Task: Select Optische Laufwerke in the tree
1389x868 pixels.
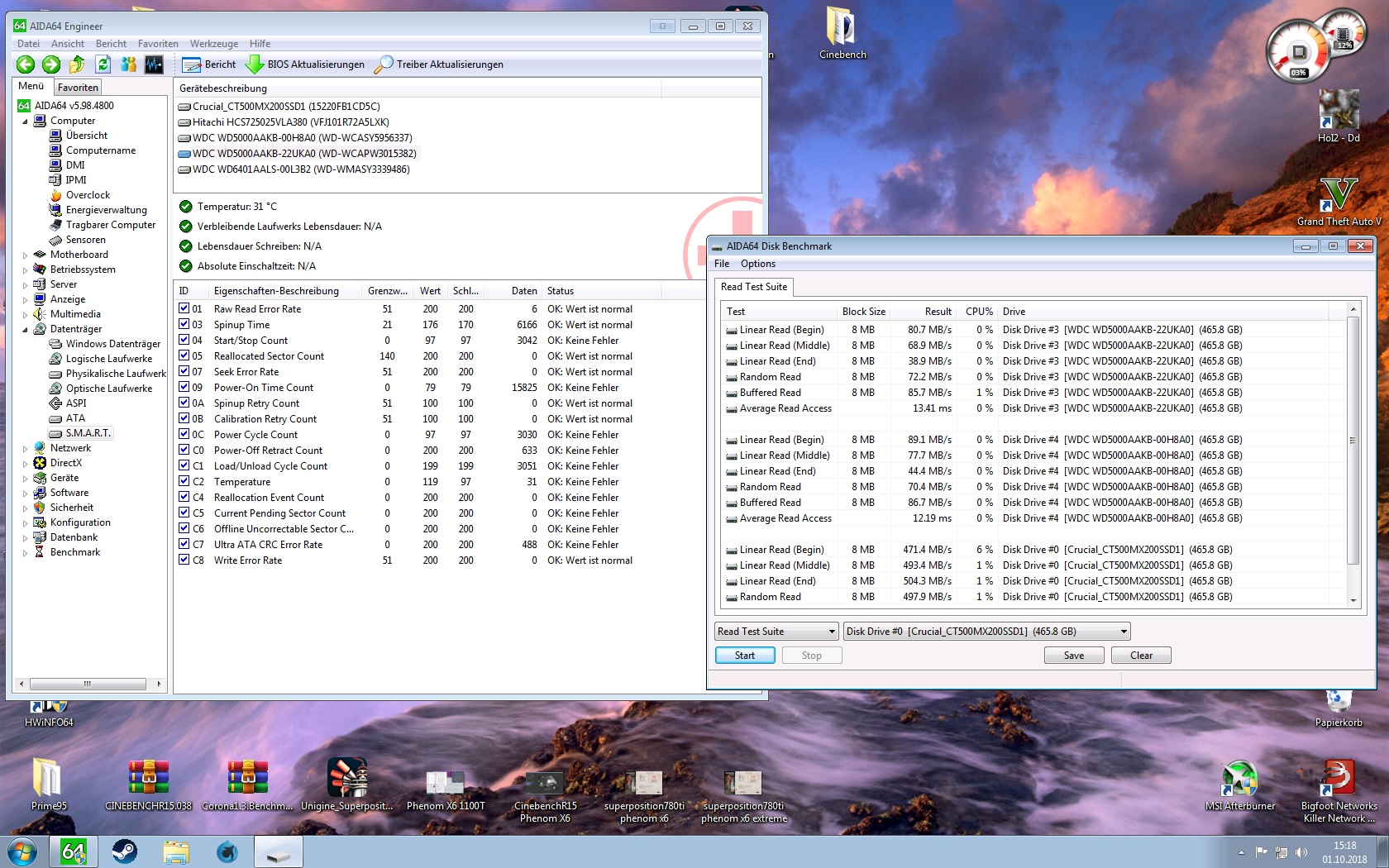Action: [x=109, y=389]
